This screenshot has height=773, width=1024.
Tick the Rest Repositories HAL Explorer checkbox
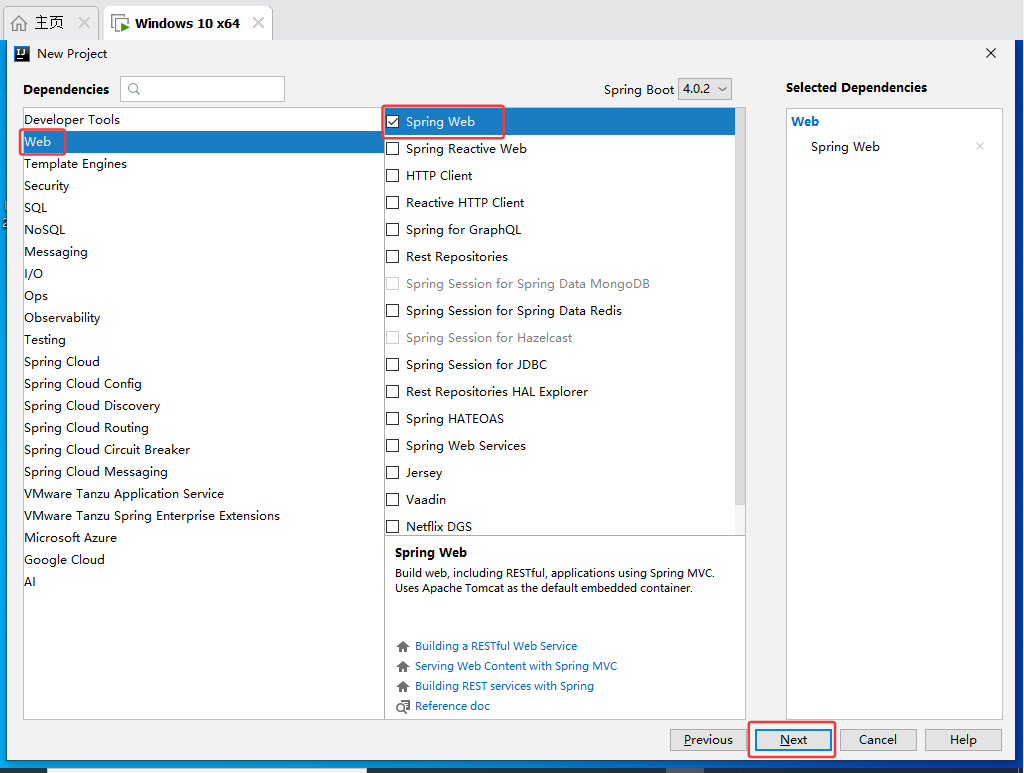tap(392, 392)
